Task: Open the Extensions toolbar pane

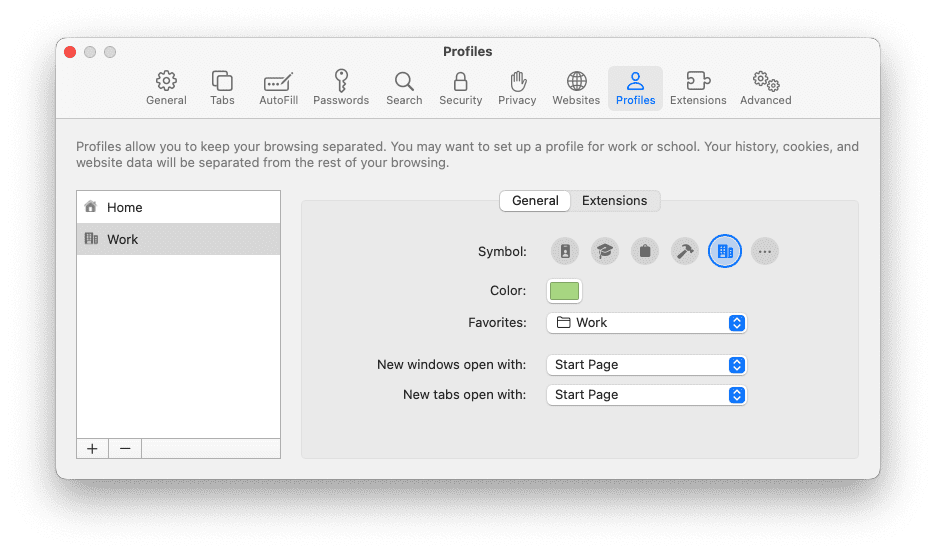Action: (x=698, y=88)
